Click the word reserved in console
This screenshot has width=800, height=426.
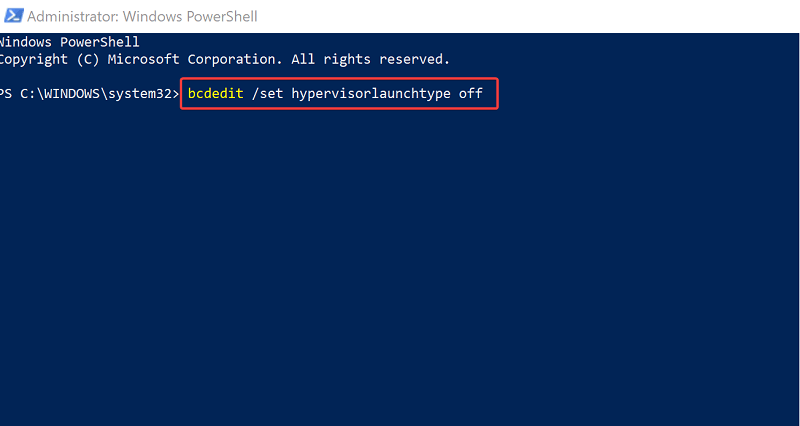tap(414, 60)
